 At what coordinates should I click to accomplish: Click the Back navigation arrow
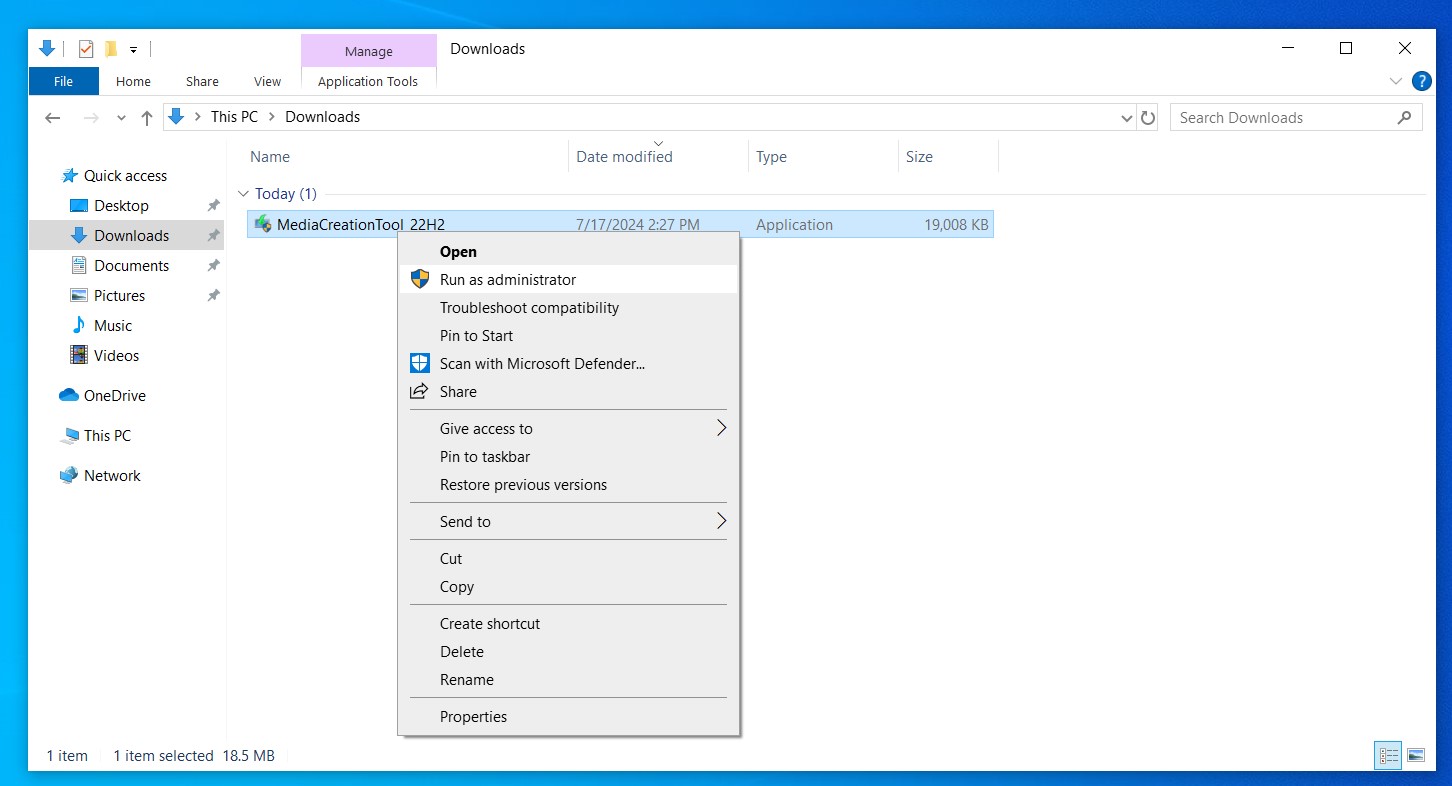click(53, 117)
